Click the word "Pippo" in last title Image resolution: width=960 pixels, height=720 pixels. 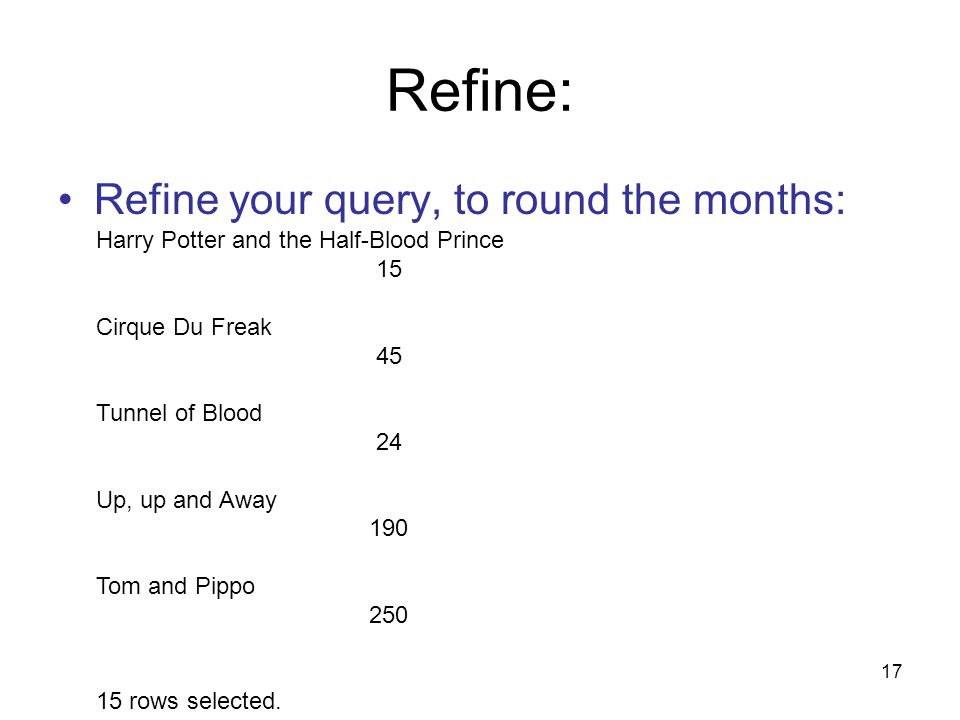[x=225, y=587]
